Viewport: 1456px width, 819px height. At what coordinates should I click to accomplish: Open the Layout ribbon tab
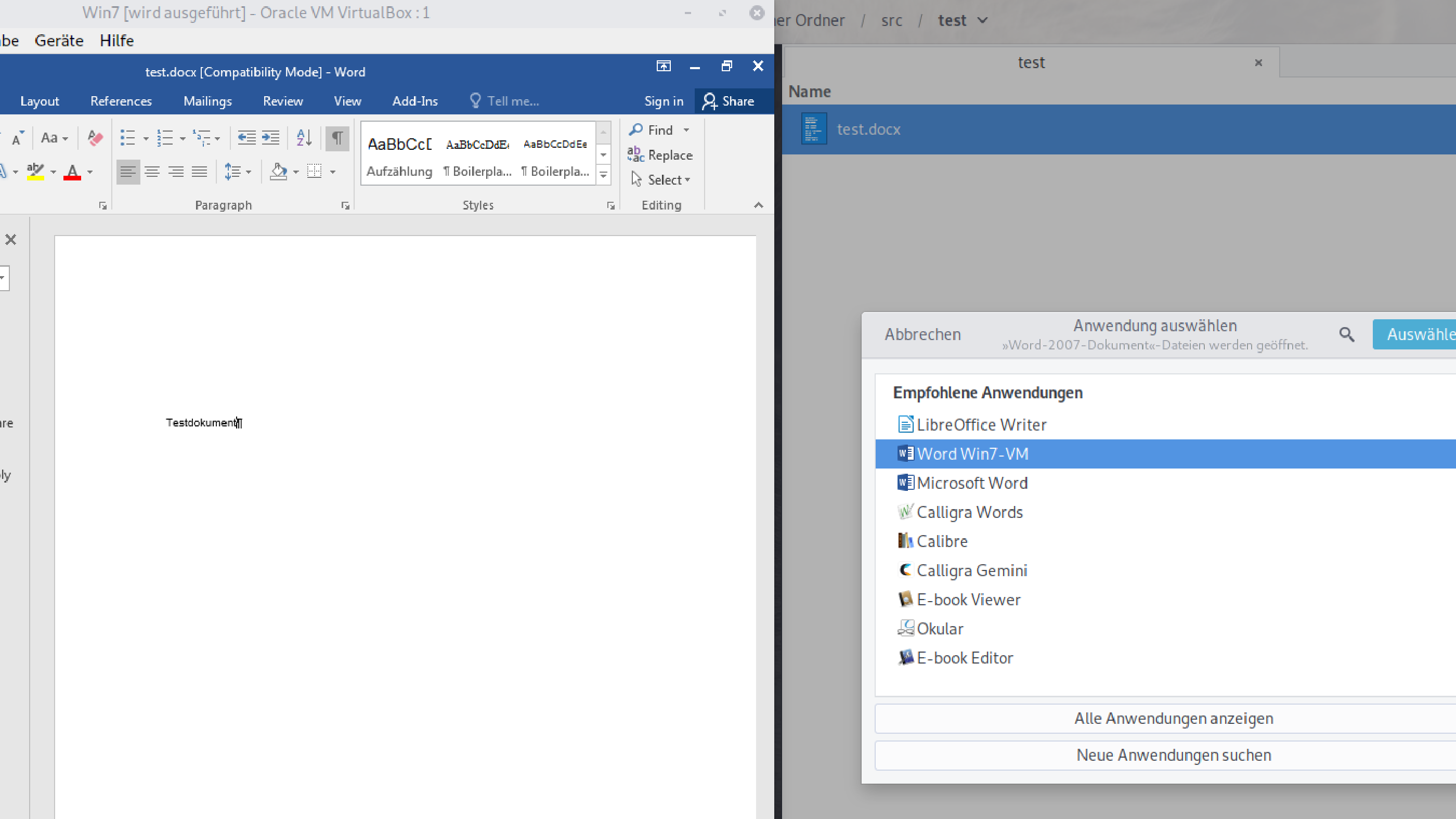[x=40, y=101]
